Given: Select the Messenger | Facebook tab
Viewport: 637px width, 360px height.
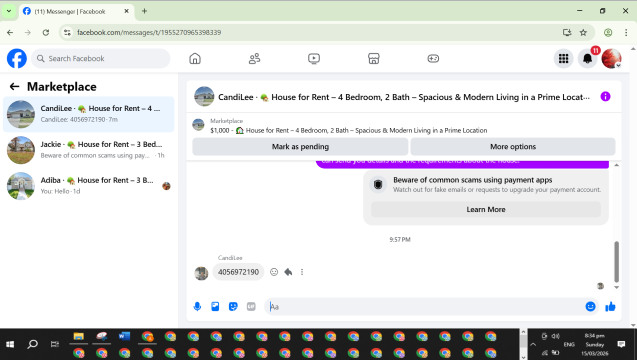Looking at the screenshot, I should click(x=76, y=11).
